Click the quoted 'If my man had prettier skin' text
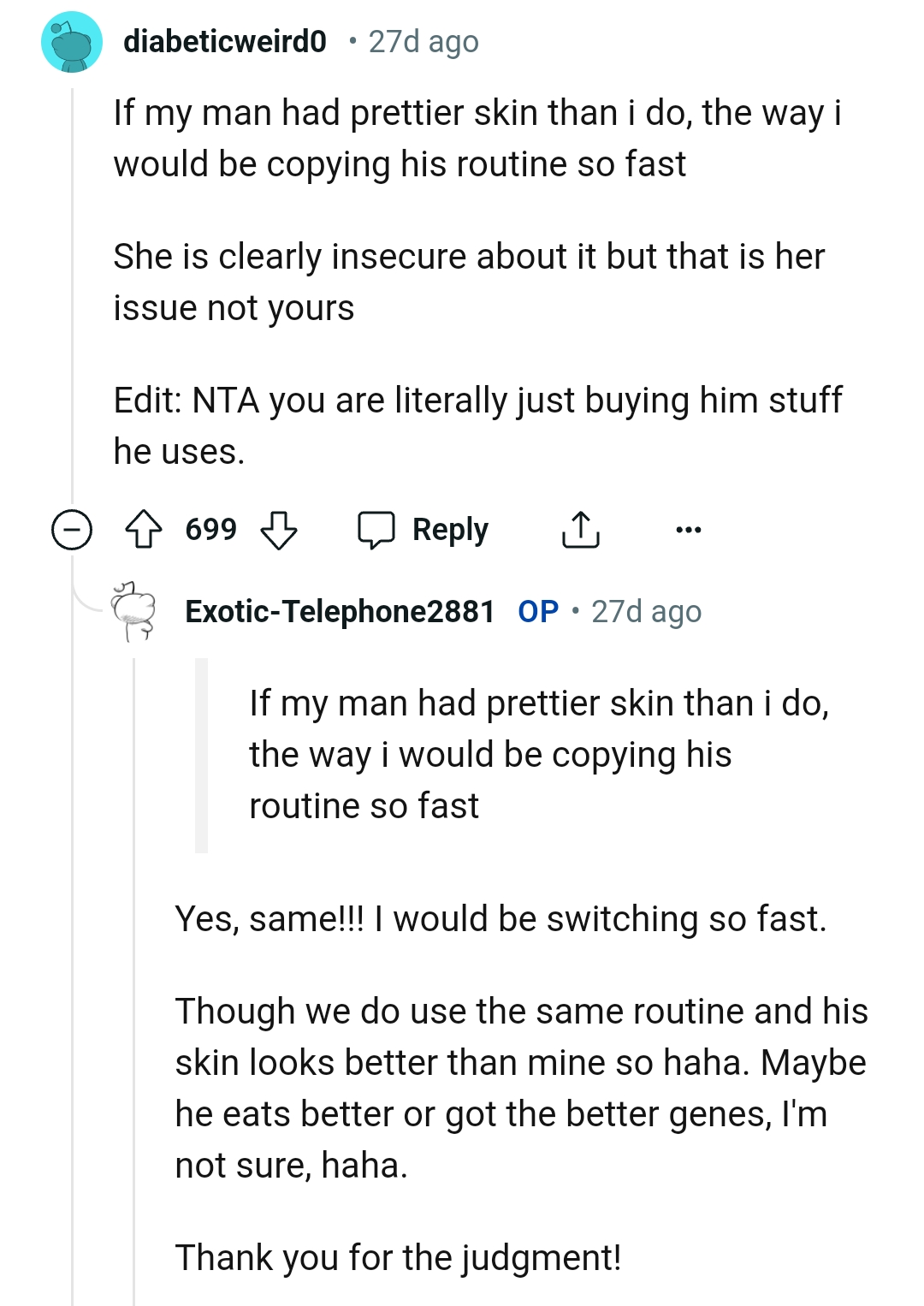924x1306 pixels. [513, 753]
